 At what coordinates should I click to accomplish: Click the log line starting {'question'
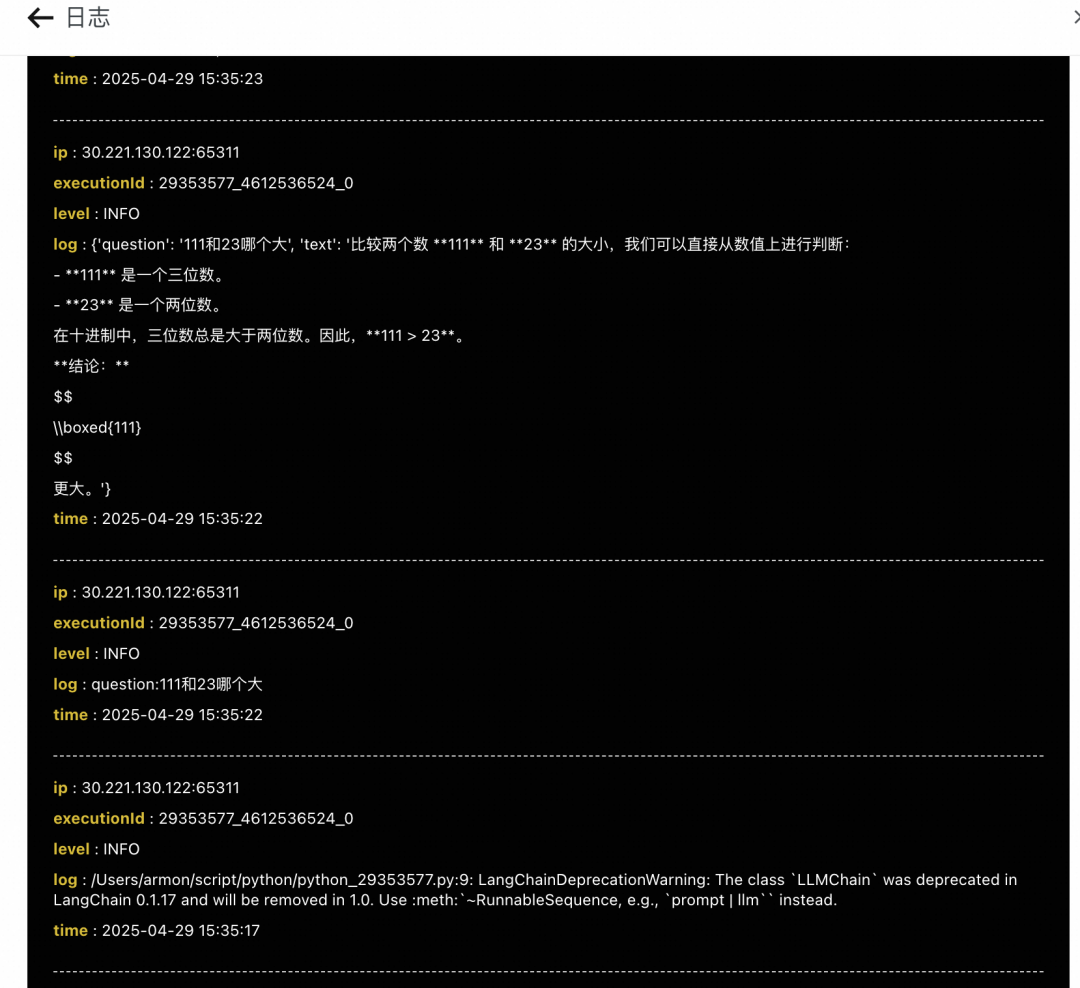470,244
